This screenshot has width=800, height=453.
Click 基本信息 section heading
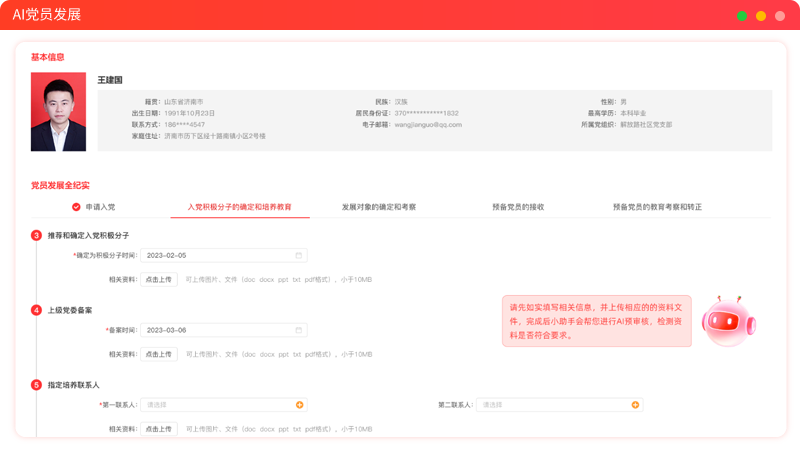47,57
